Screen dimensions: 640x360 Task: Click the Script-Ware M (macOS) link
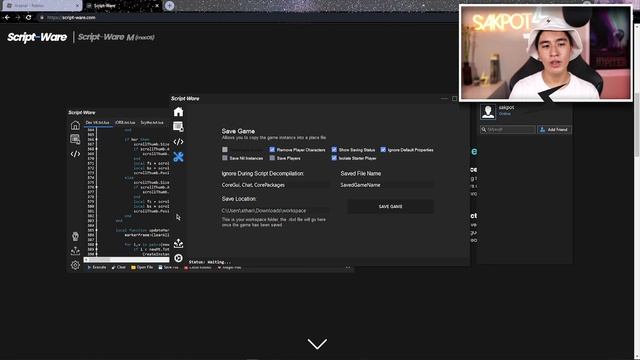(x=116, y=37)
